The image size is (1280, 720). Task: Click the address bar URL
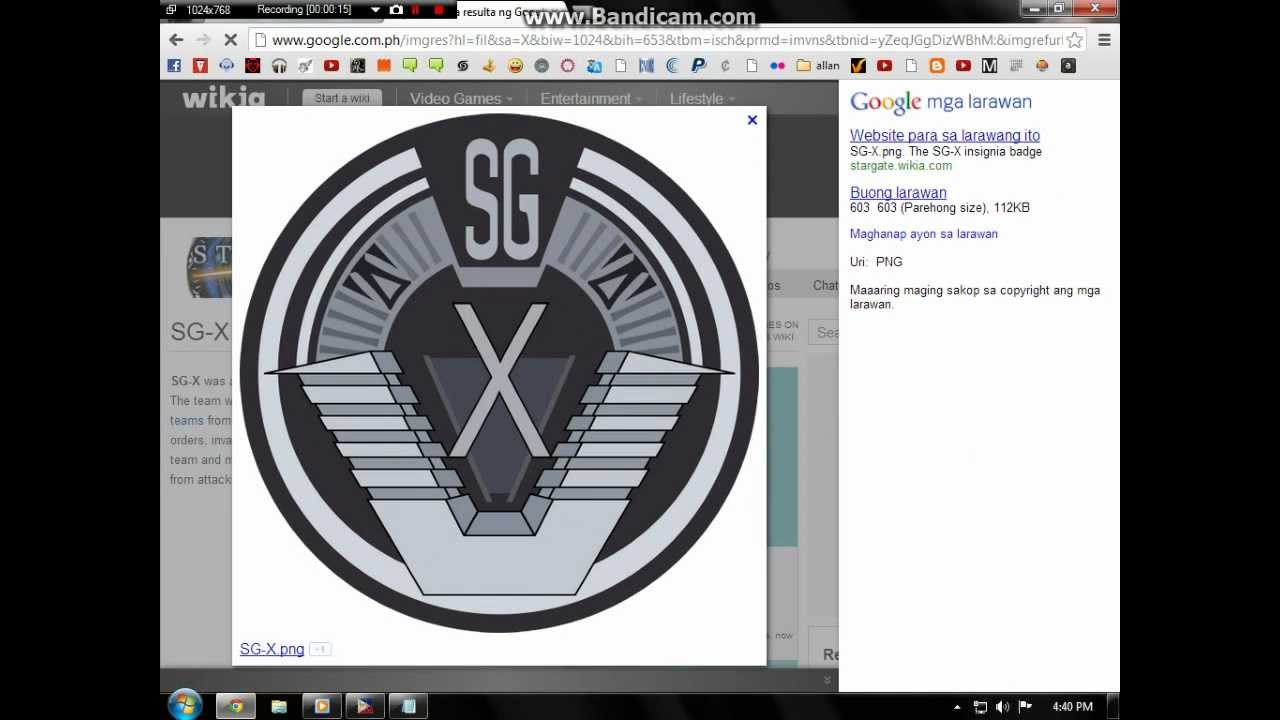pos(667,40)
